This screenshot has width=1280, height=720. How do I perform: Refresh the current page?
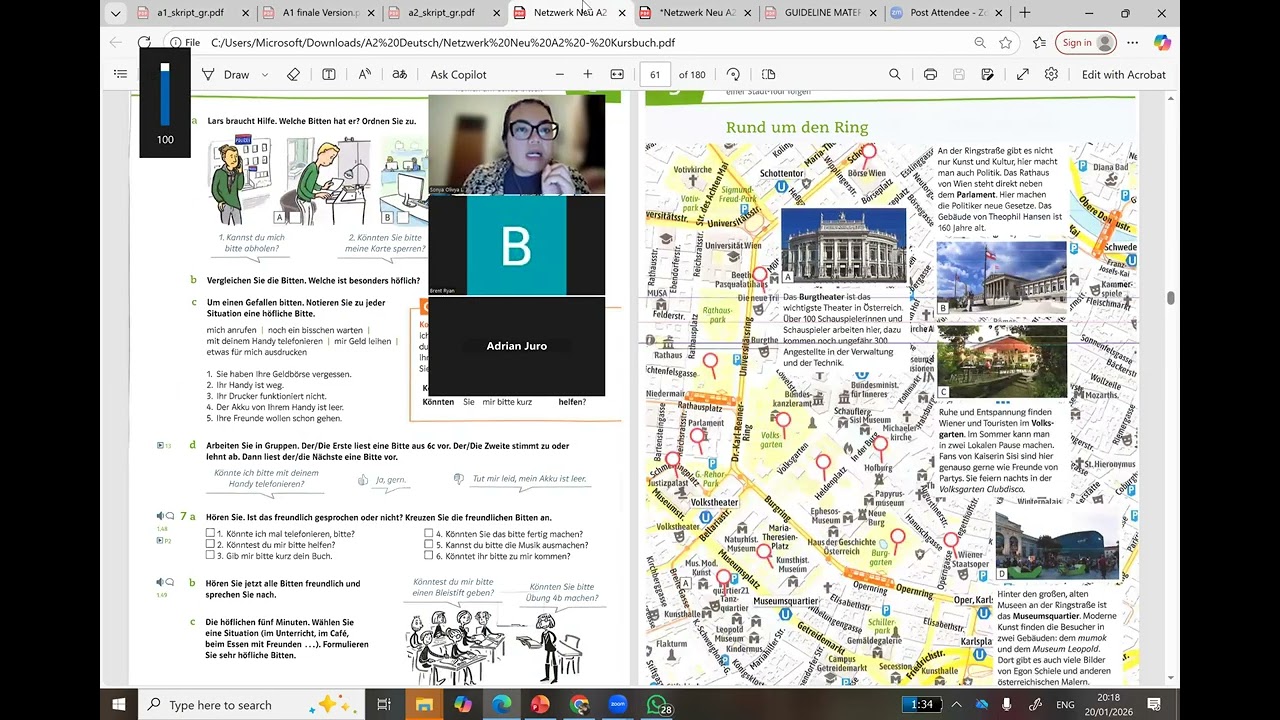(x=144, y=43)
